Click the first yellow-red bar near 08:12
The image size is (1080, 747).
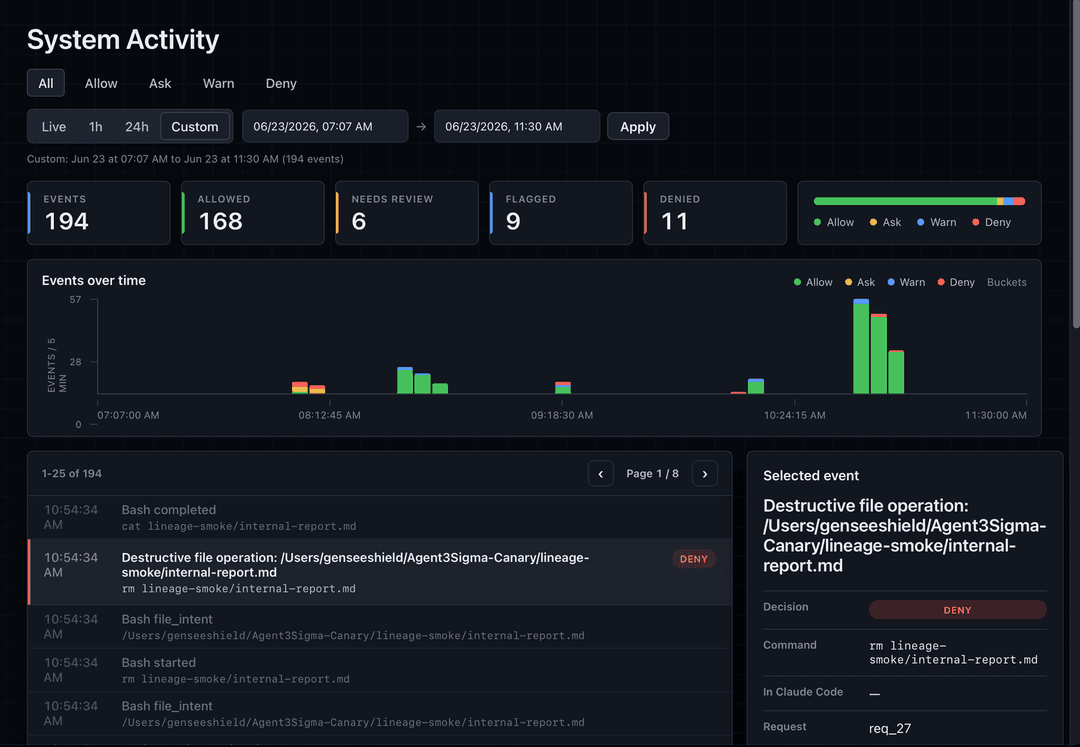(x=300, y=388)
